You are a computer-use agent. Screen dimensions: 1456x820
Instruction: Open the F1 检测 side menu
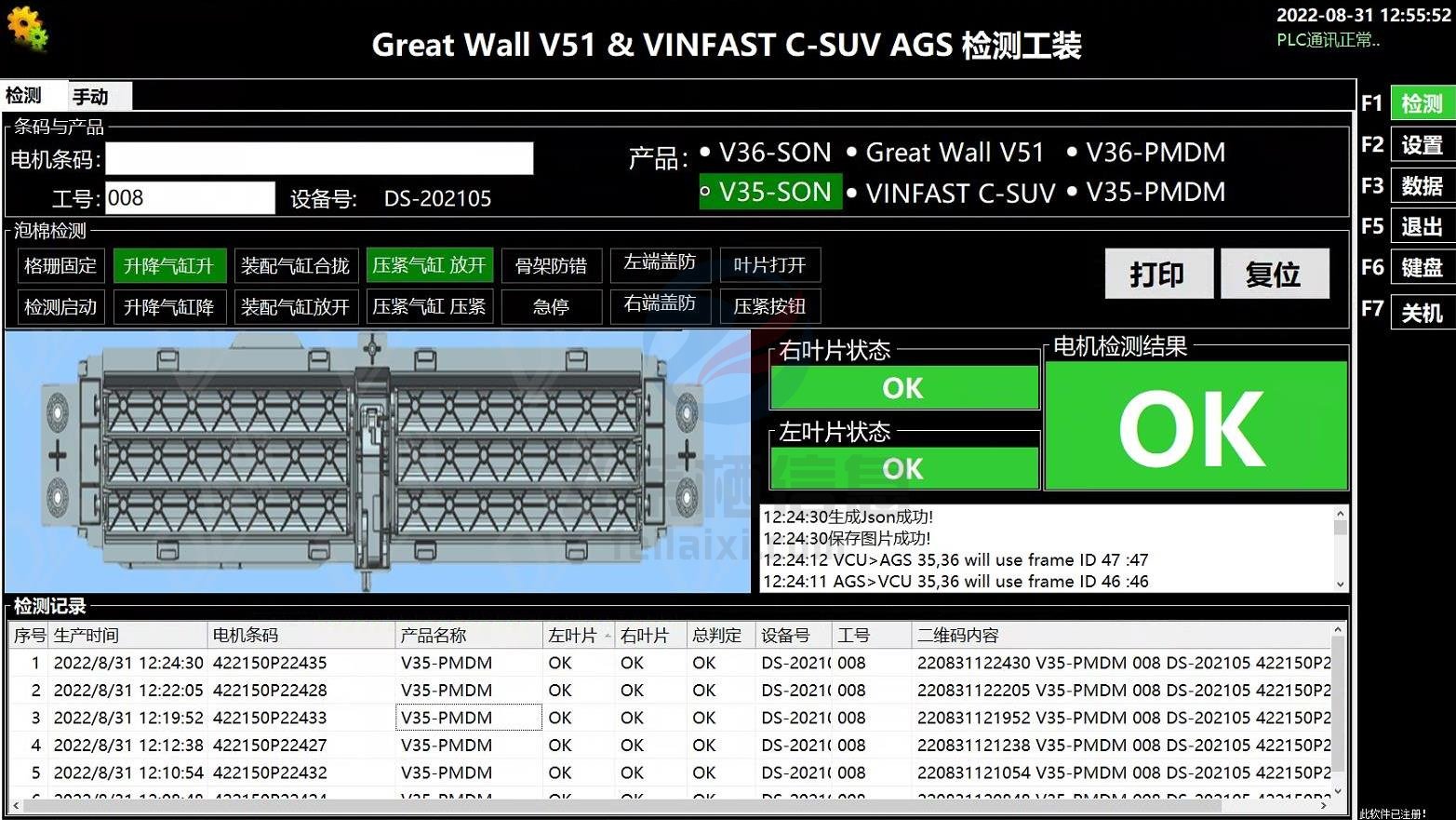pyautogui.click(x=1421, y=103)
